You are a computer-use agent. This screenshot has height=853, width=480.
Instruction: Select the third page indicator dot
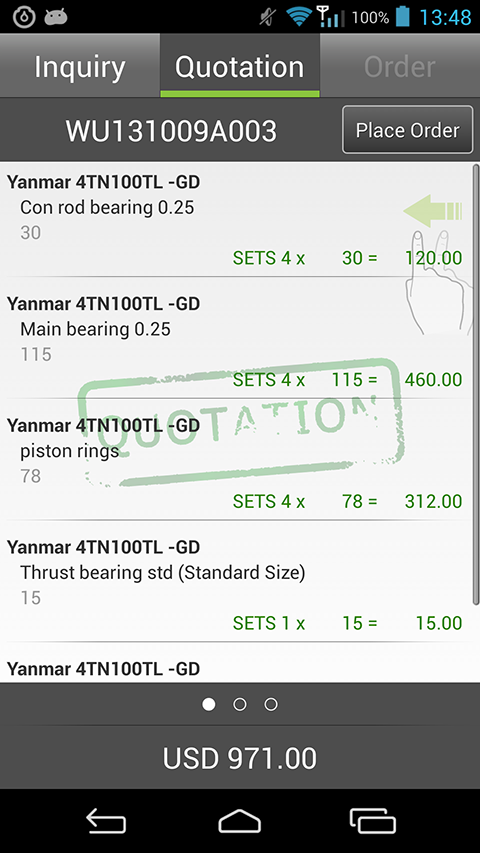click(x=271, y=704)
